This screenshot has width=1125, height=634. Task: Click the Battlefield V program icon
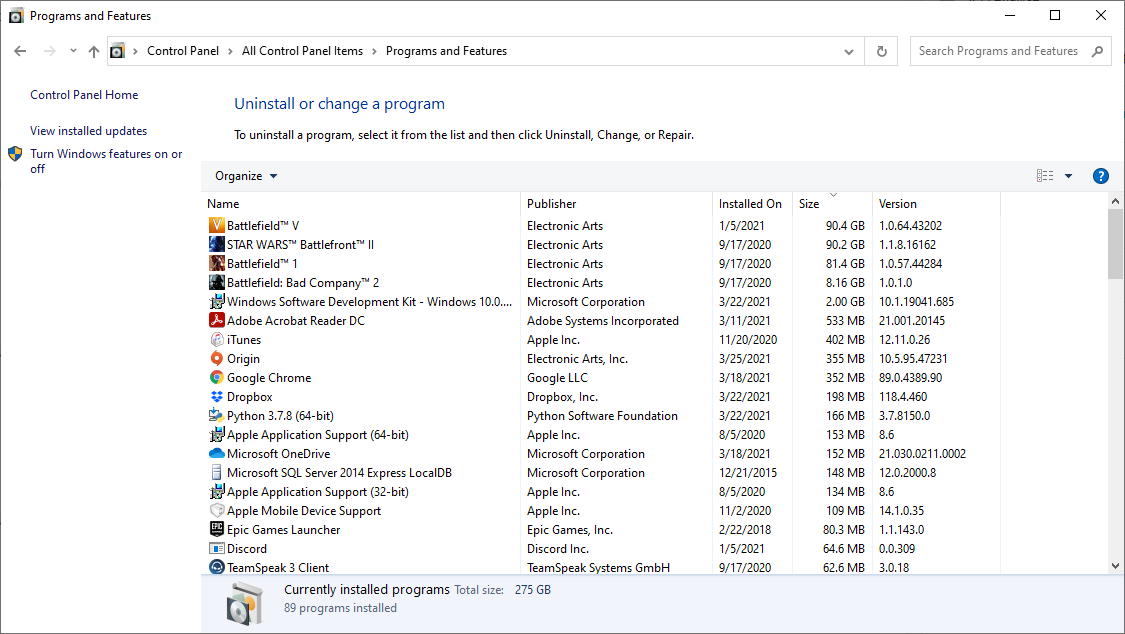217,226
